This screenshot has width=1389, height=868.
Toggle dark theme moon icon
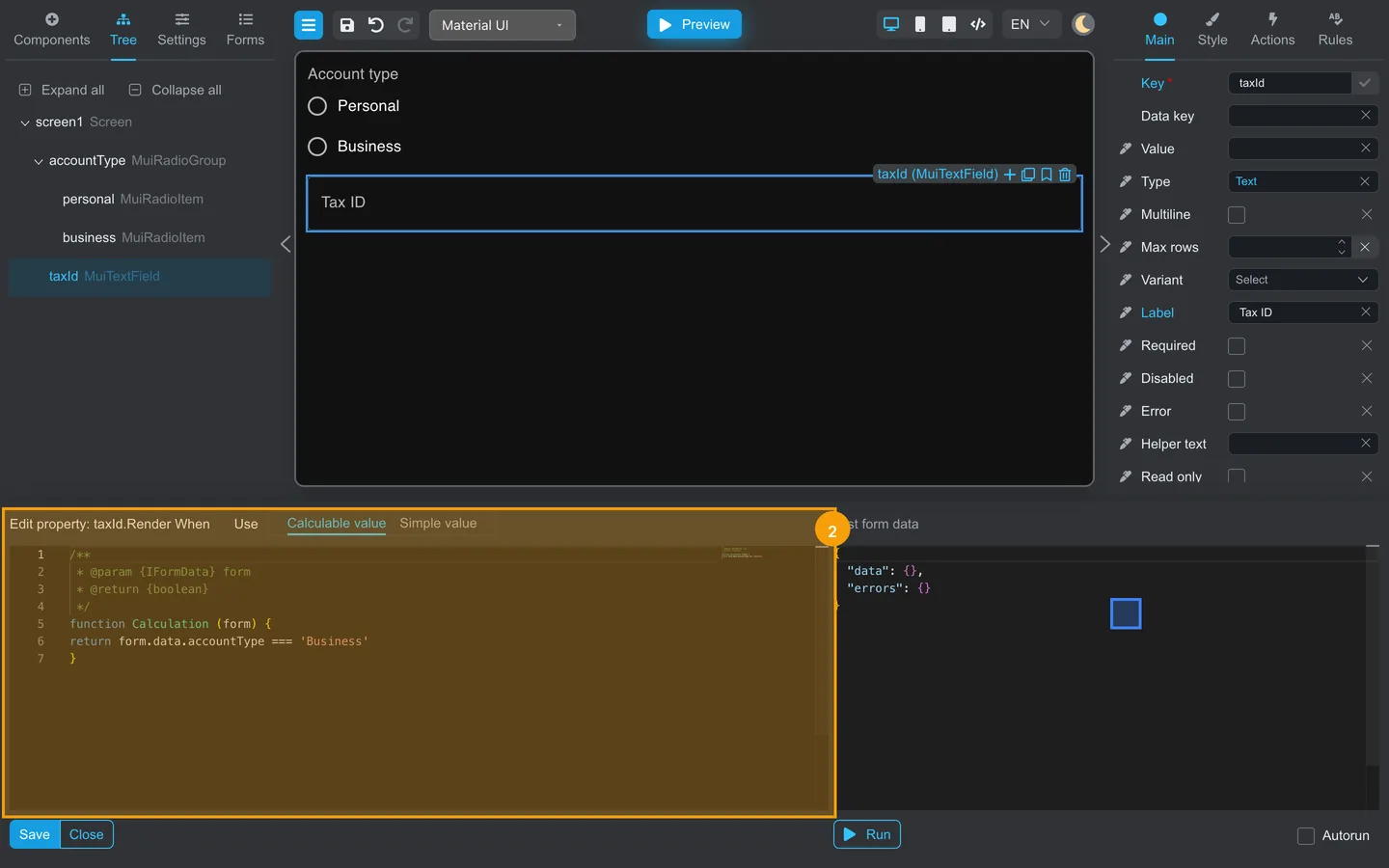coord(1083,24)
